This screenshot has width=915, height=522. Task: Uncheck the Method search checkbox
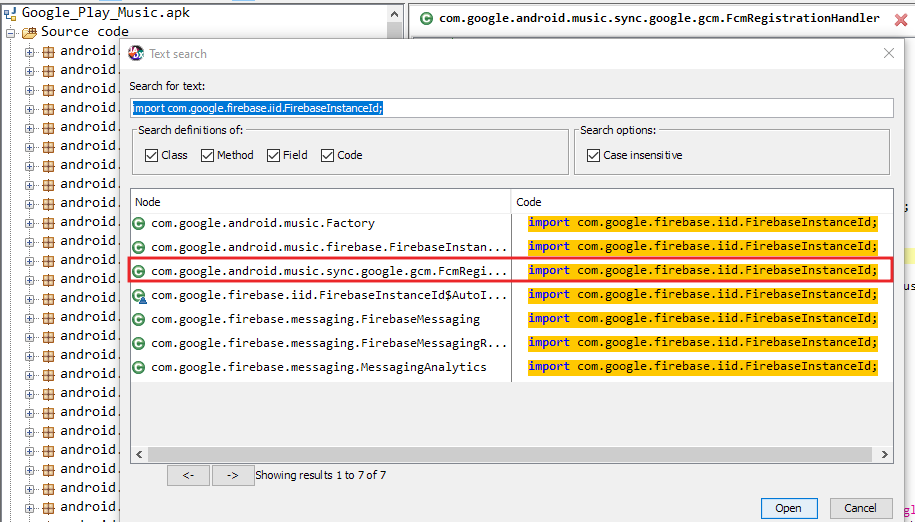click(x=207, y=155)
